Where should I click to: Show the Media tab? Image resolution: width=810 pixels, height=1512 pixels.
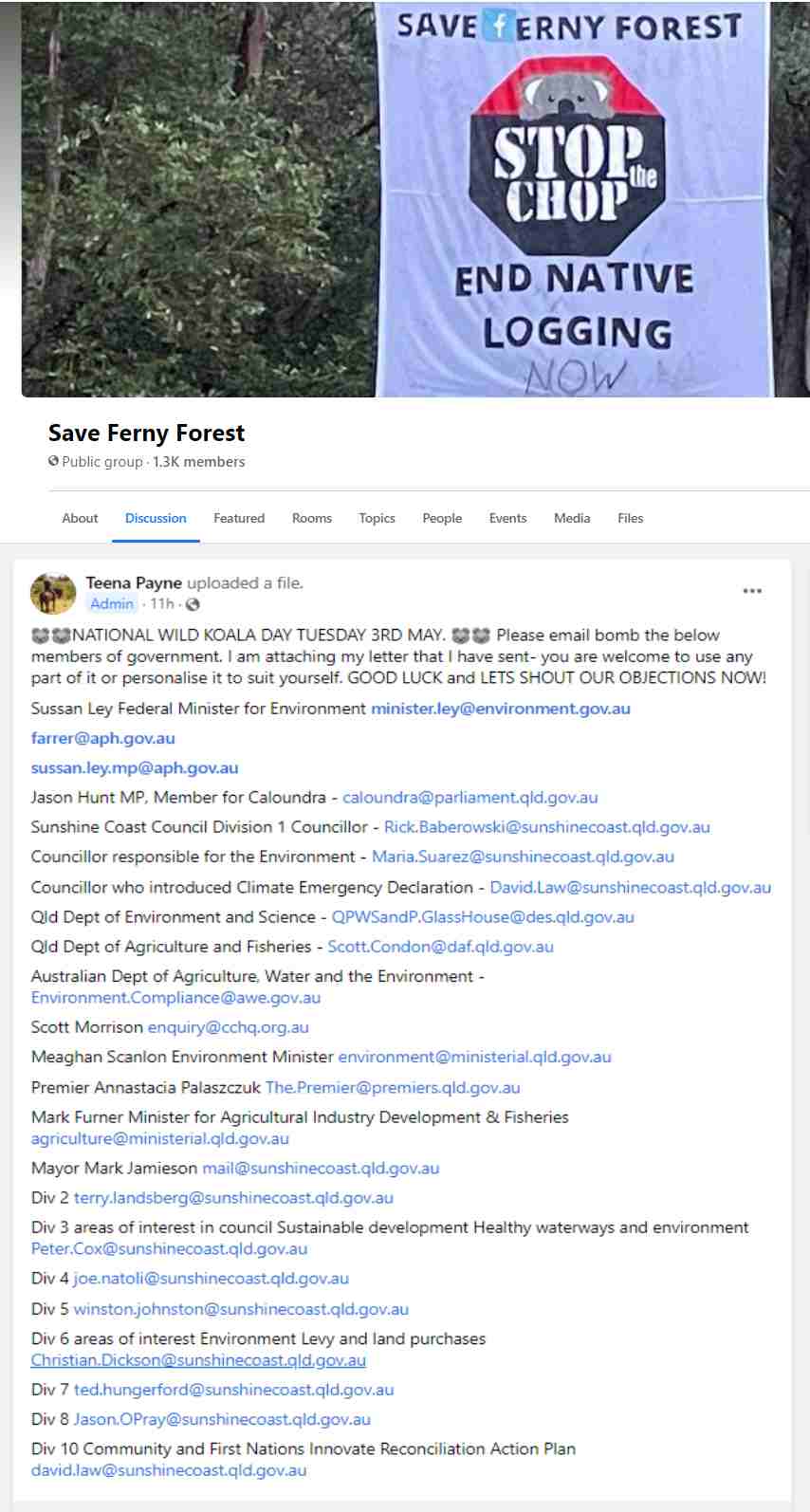[572, 518]
